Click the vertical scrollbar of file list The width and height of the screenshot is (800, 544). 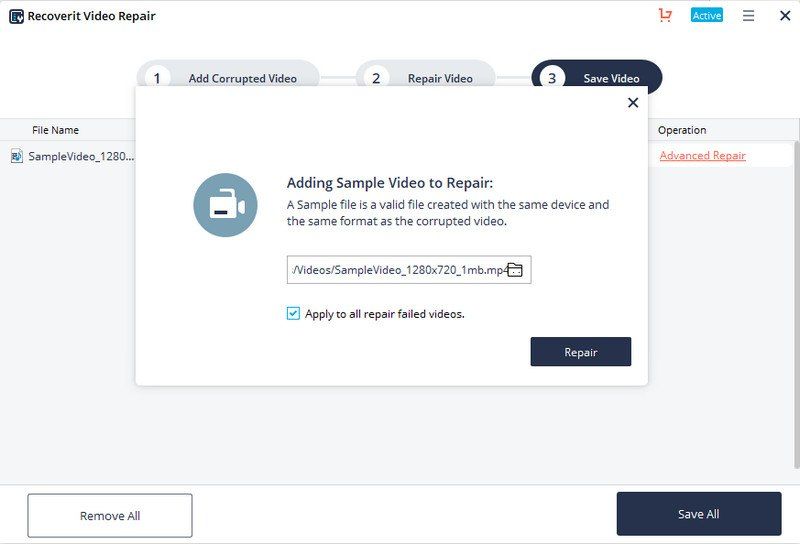796,304
